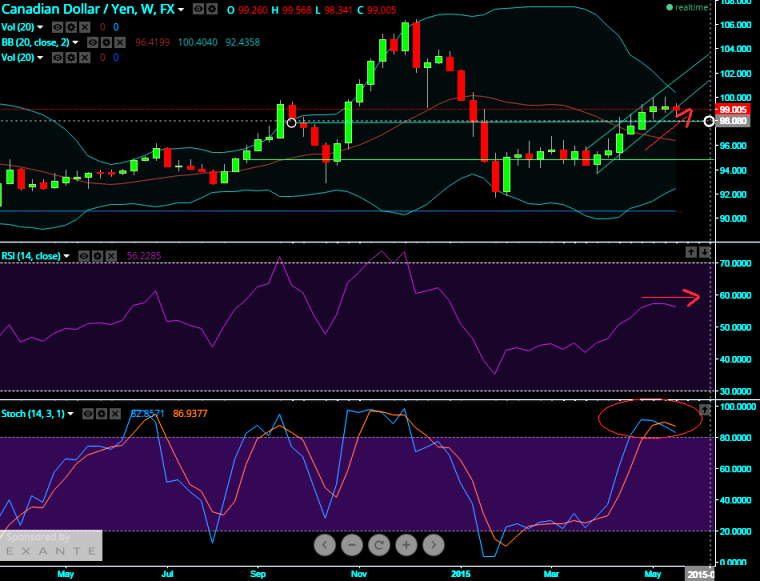760x581 pixels.
Task: Click the Sponsored by EXANTE logo
Action: pyautogui.click(x=50, y=545)
